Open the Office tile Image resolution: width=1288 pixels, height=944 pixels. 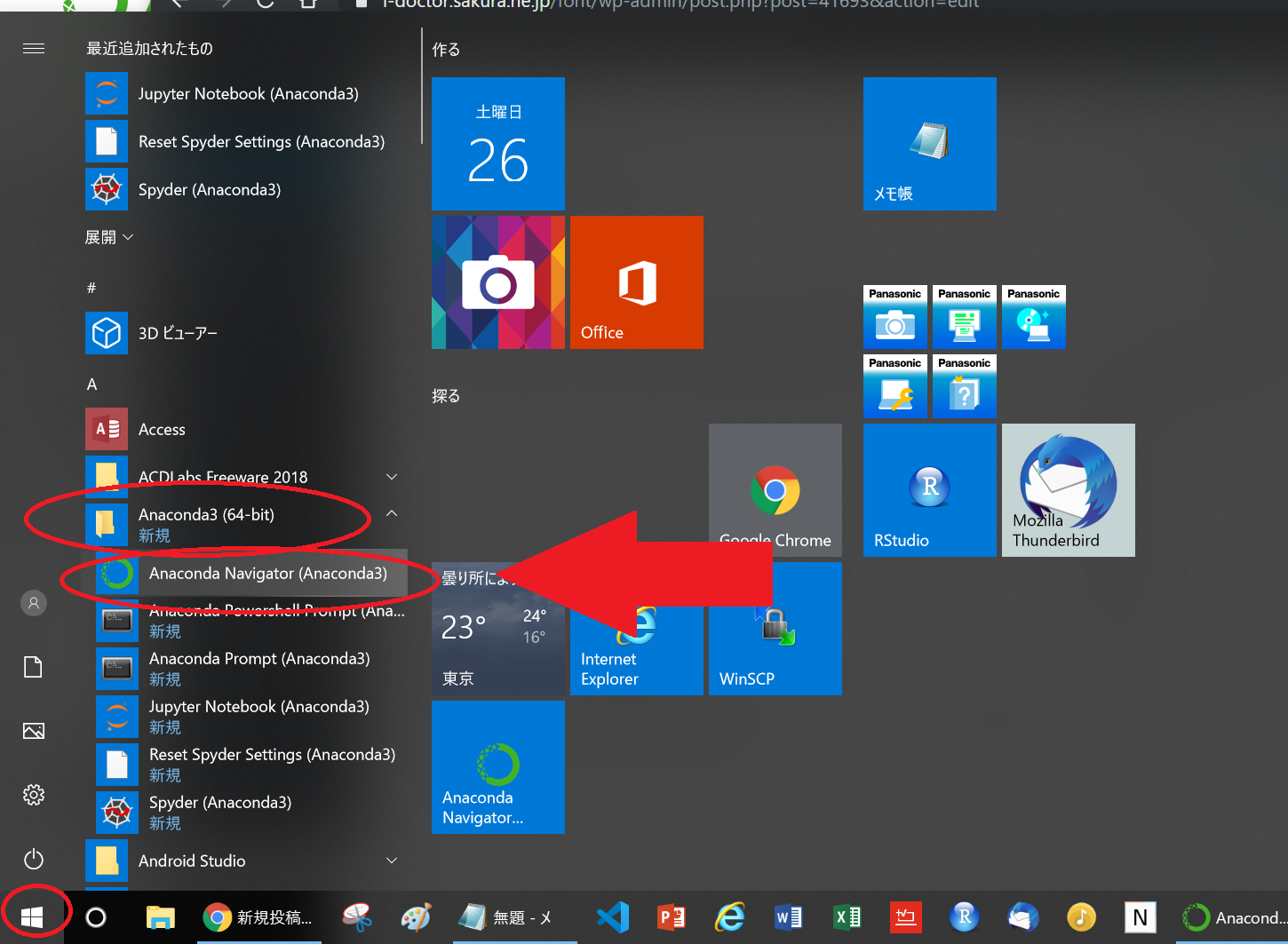(637, 282)
